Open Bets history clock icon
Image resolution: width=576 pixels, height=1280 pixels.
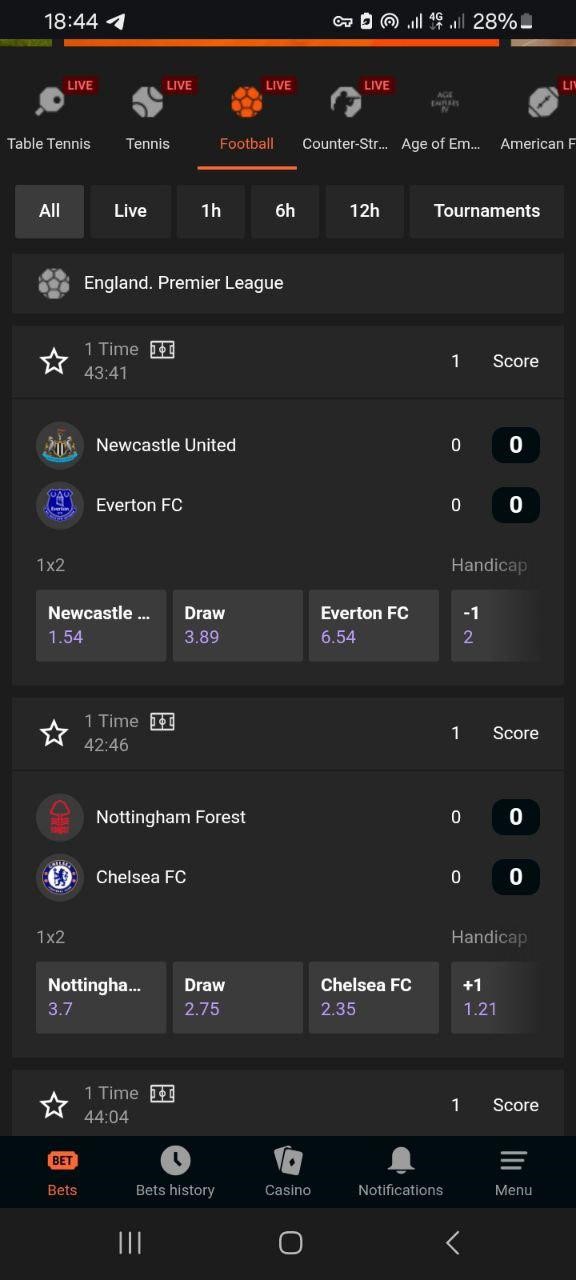pyautogui.click(x=175, y=1160)
